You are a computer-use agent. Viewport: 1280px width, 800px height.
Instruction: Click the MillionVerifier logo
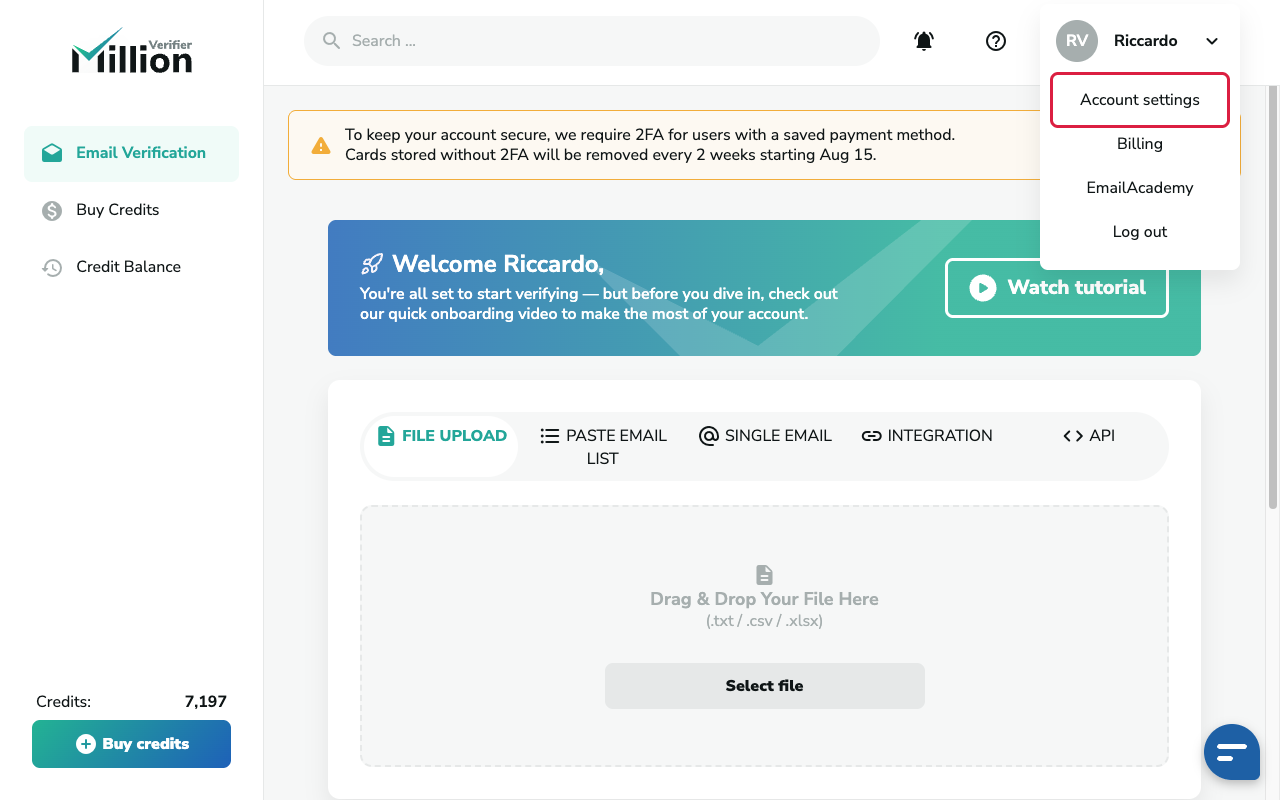click(132, 51)
